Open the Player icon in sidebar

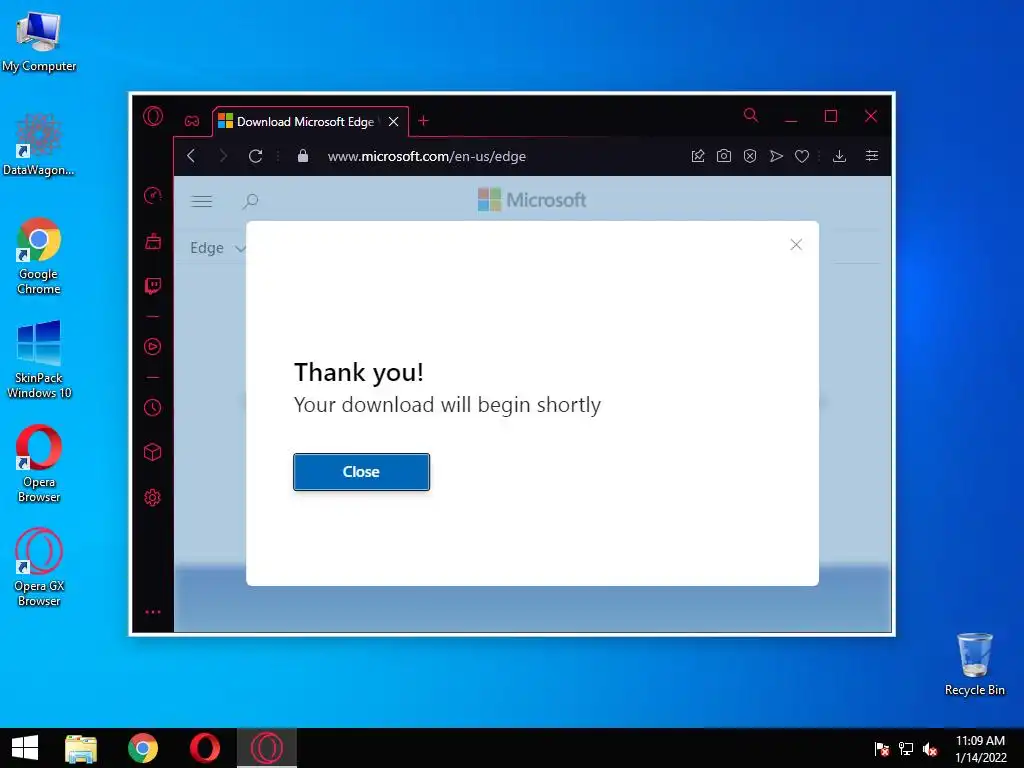[x=153, y=346]
